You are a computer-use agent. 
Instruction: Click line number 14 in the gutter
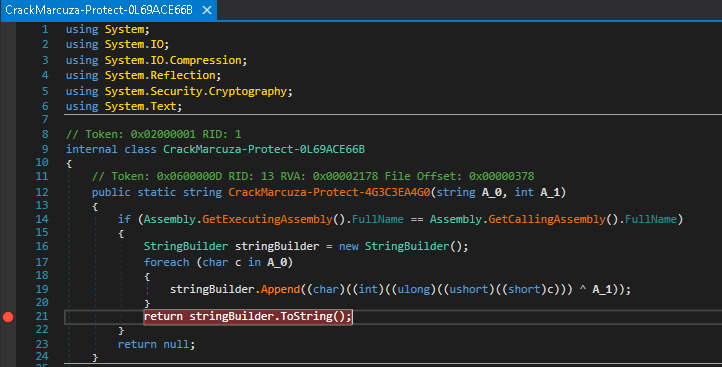42,219
